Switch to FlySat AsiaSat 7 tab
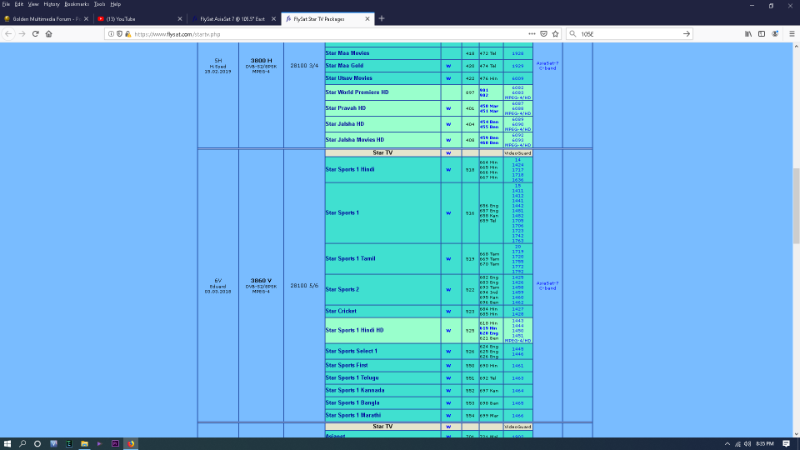 coord(232,19)
